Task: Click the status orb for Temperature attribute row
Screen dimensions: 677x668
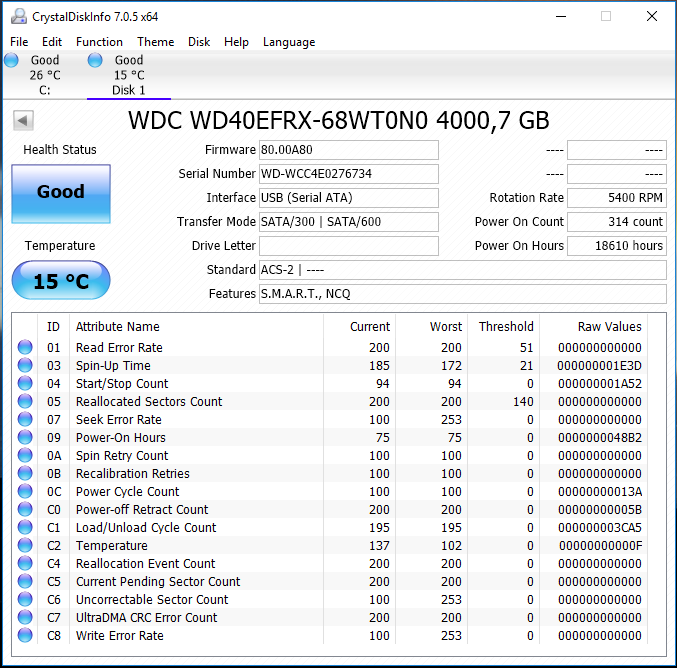Action: pos(25,545)
